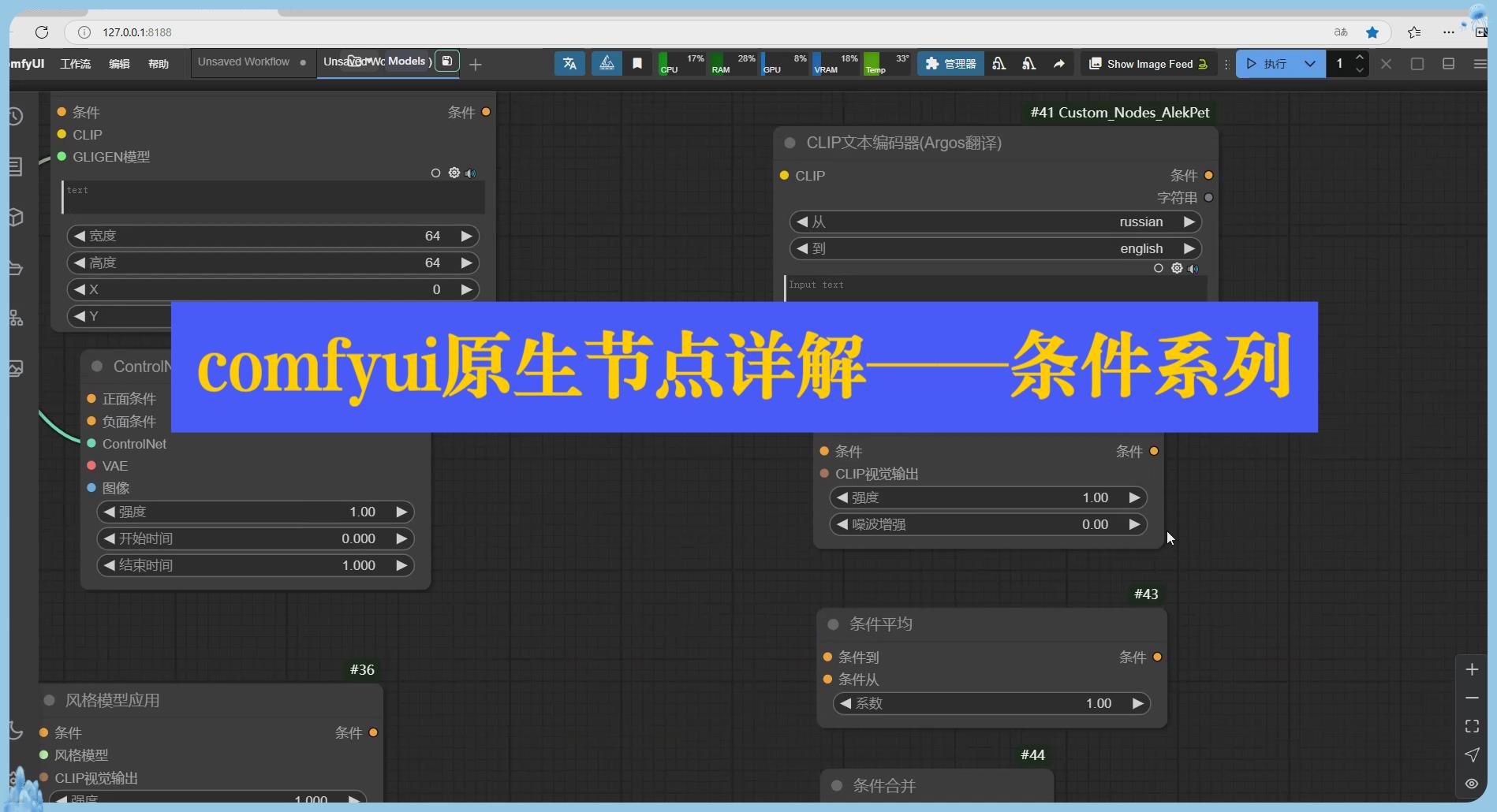Increase the batch count stepper
The image size is (1497, 812).
[x=1359, y=58]
